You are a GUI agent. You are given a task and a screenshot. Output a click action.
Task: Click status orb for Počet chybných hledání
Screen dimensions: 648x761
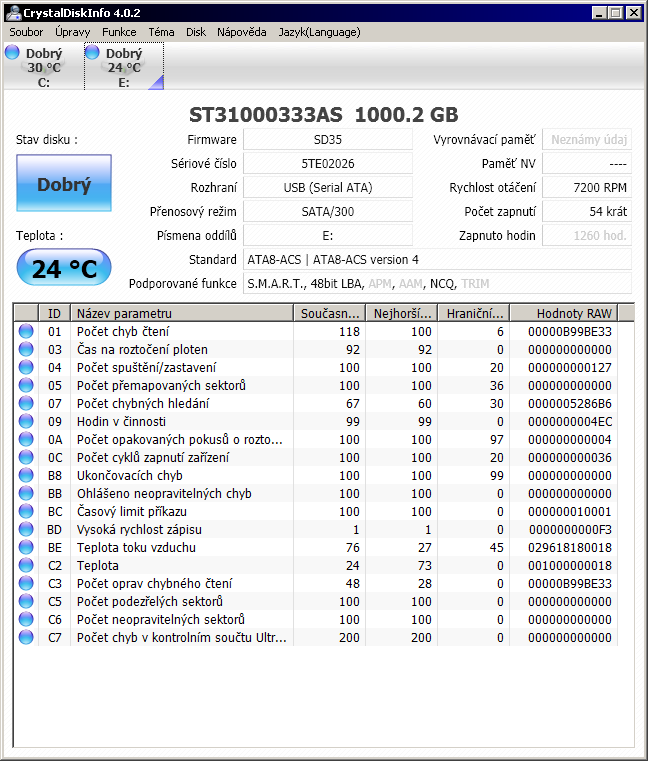26,403
